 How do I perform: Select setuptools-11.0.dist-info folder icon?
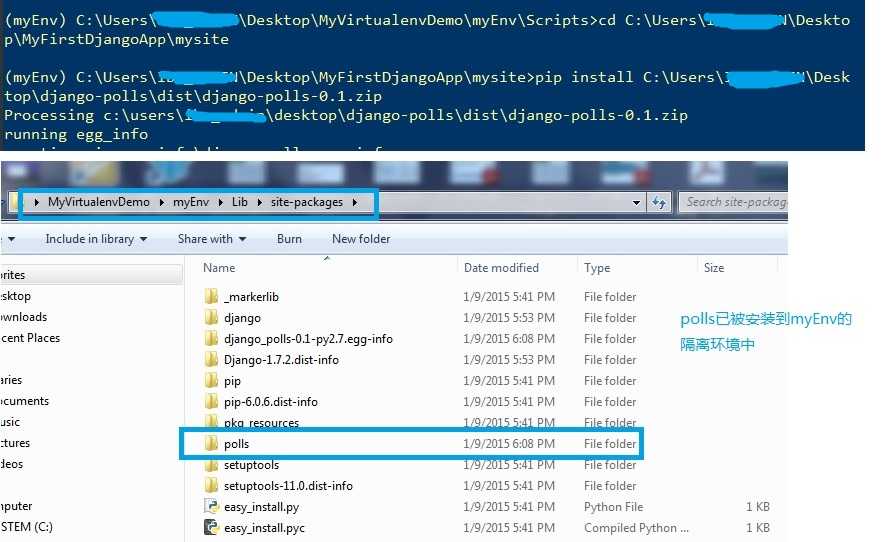click(x=211, y=486)
